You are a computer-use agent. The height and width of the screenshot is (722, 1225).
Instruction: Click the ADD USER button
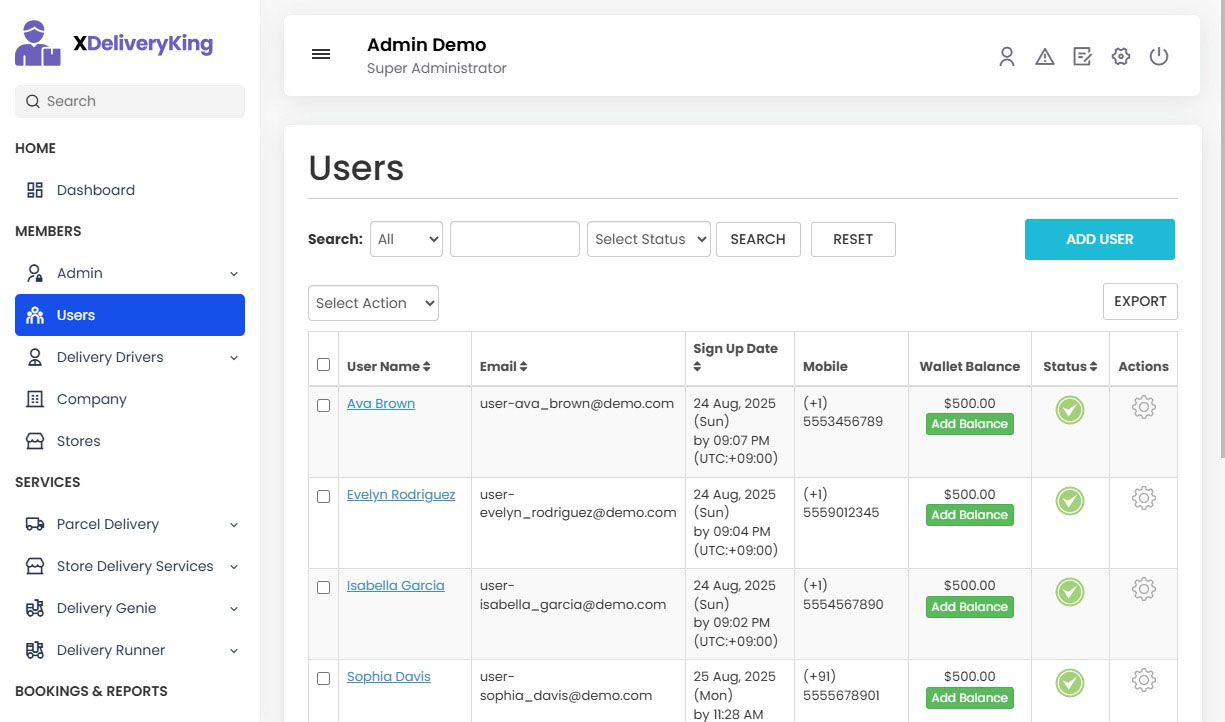pos(1099,239)
